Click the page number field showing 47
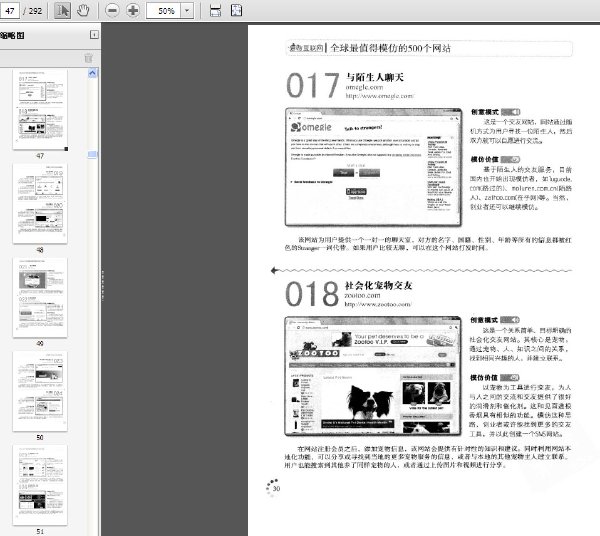 tap(10, 11)
